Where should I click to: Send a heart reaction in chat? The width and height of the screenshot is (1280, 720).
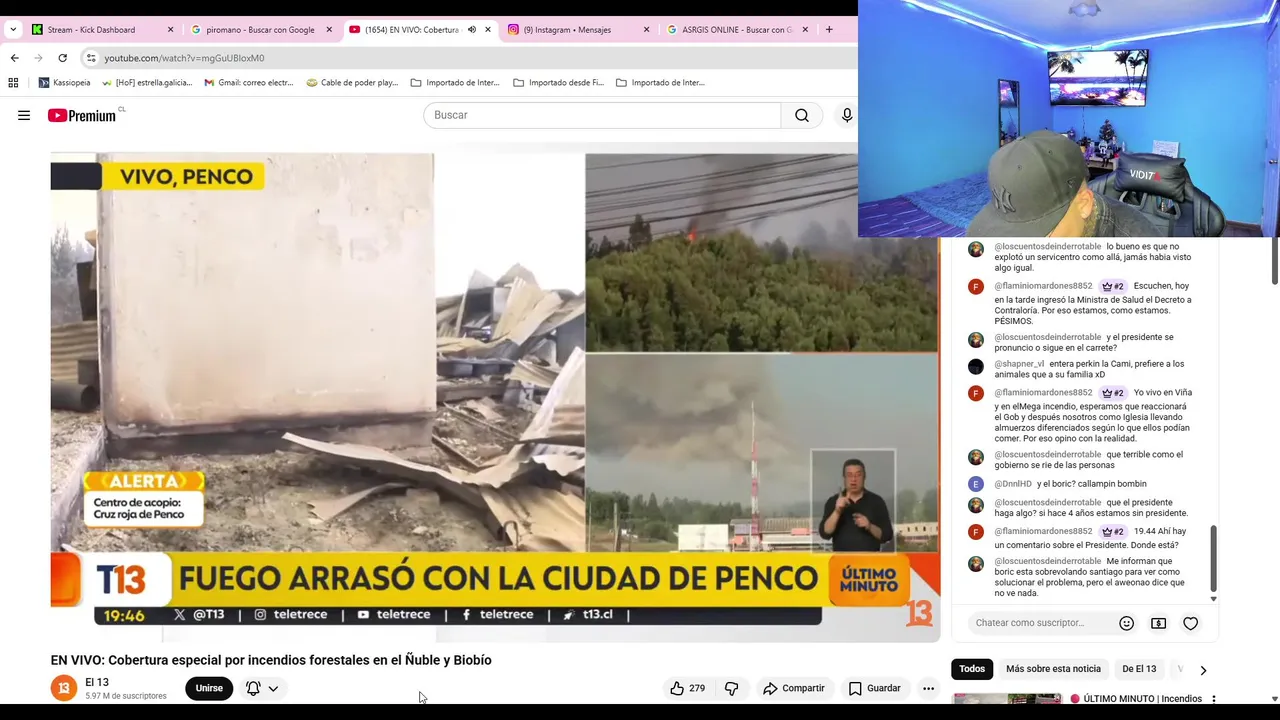coord(1190,623)
